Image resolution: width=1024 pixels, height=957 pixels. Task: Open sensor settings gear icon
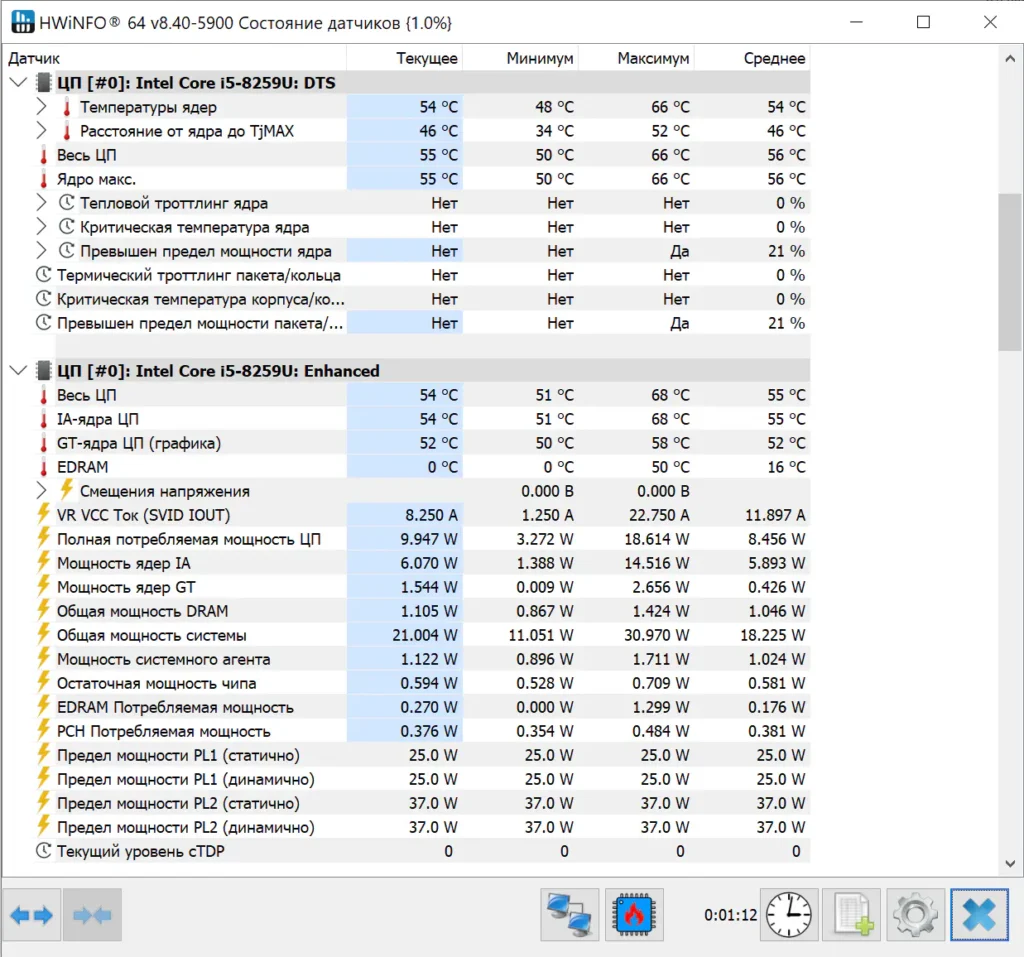pyautogui.click(x=916, y=915)
